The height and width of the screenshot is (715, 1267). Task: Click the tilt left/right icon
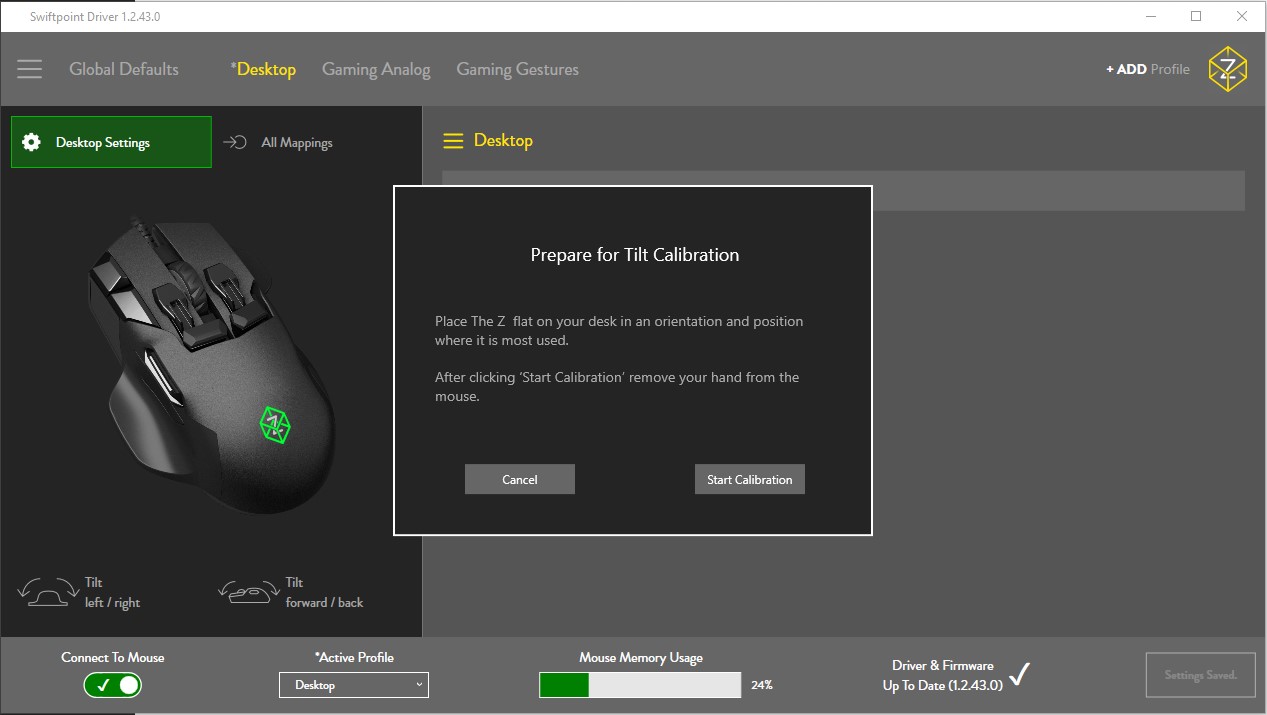pos(48,592)
